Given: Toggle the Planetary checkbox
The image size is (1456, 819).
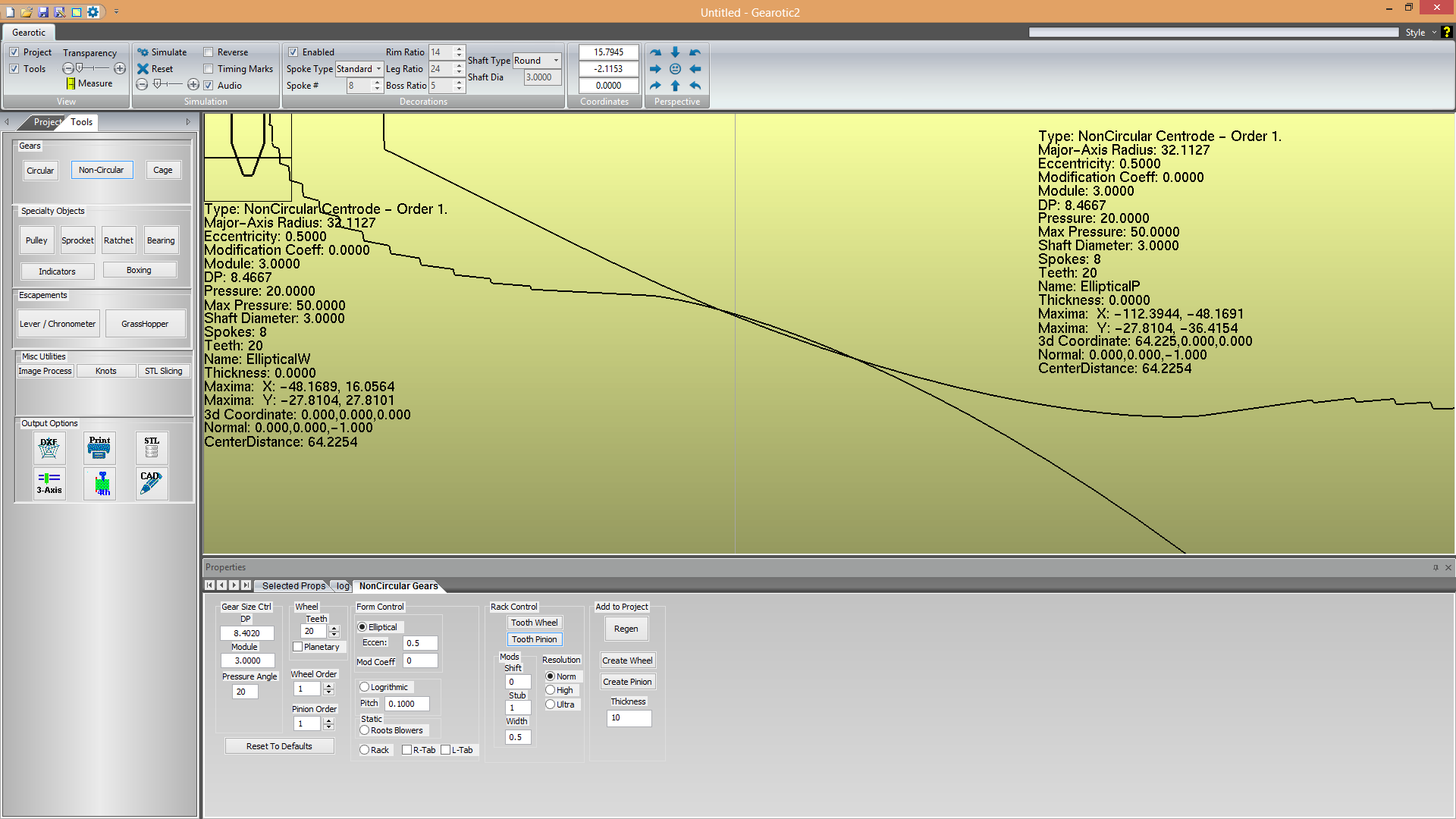Looking at the screenshot, I should (x=298, y=647).
